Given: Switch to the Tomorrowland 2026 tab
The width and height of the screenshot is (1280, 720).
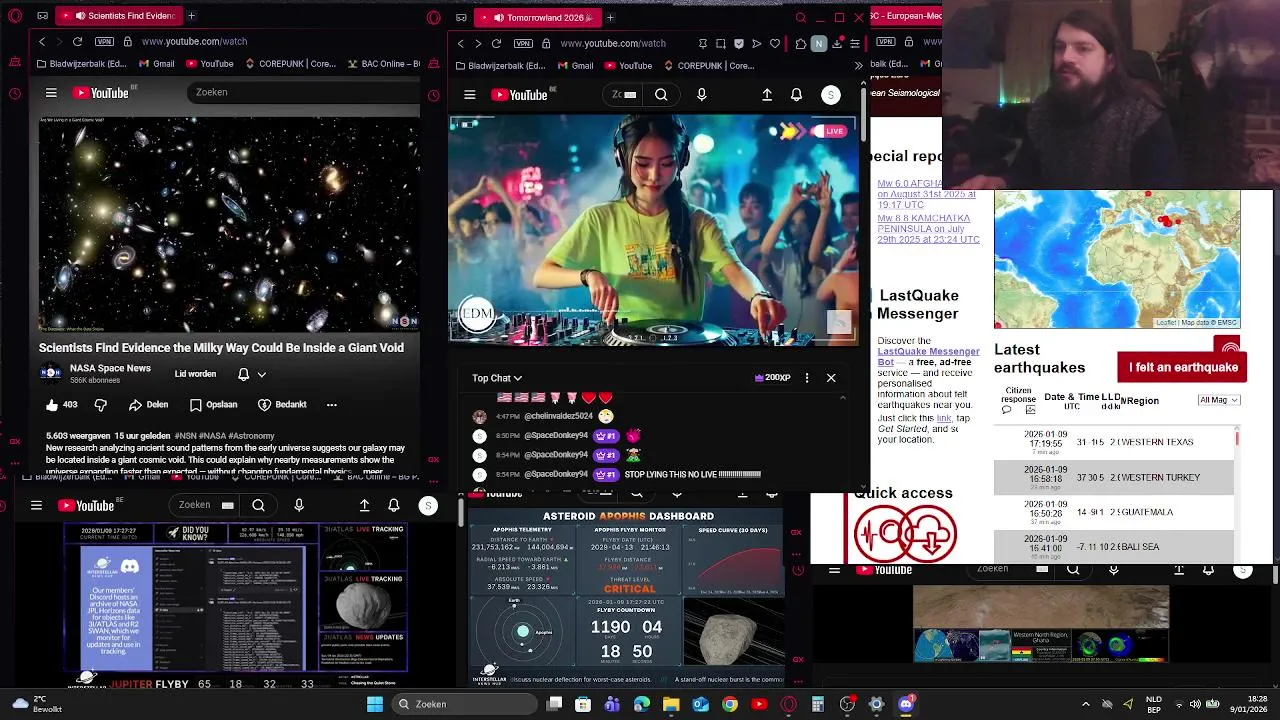Looking at the screenshot, I should pyautogui.click(x=538, y=17).
